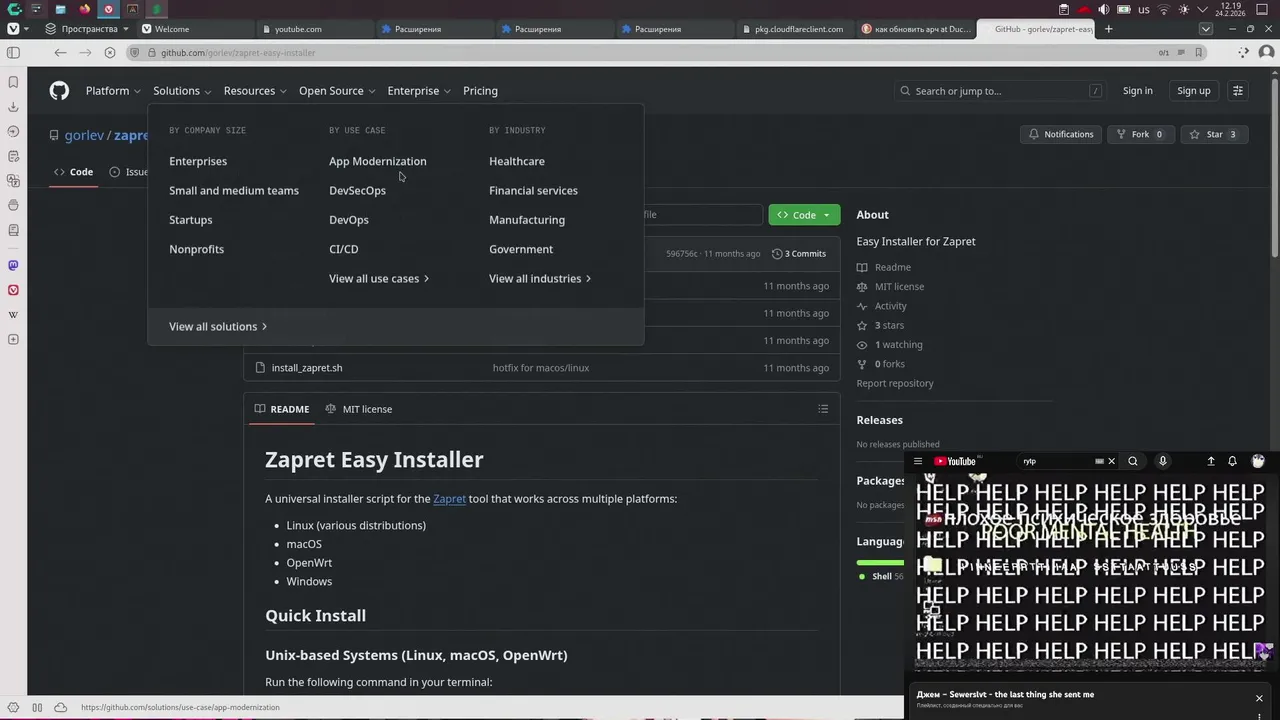
Task: Open CI/CD use case
Action: tap(344, 249)
